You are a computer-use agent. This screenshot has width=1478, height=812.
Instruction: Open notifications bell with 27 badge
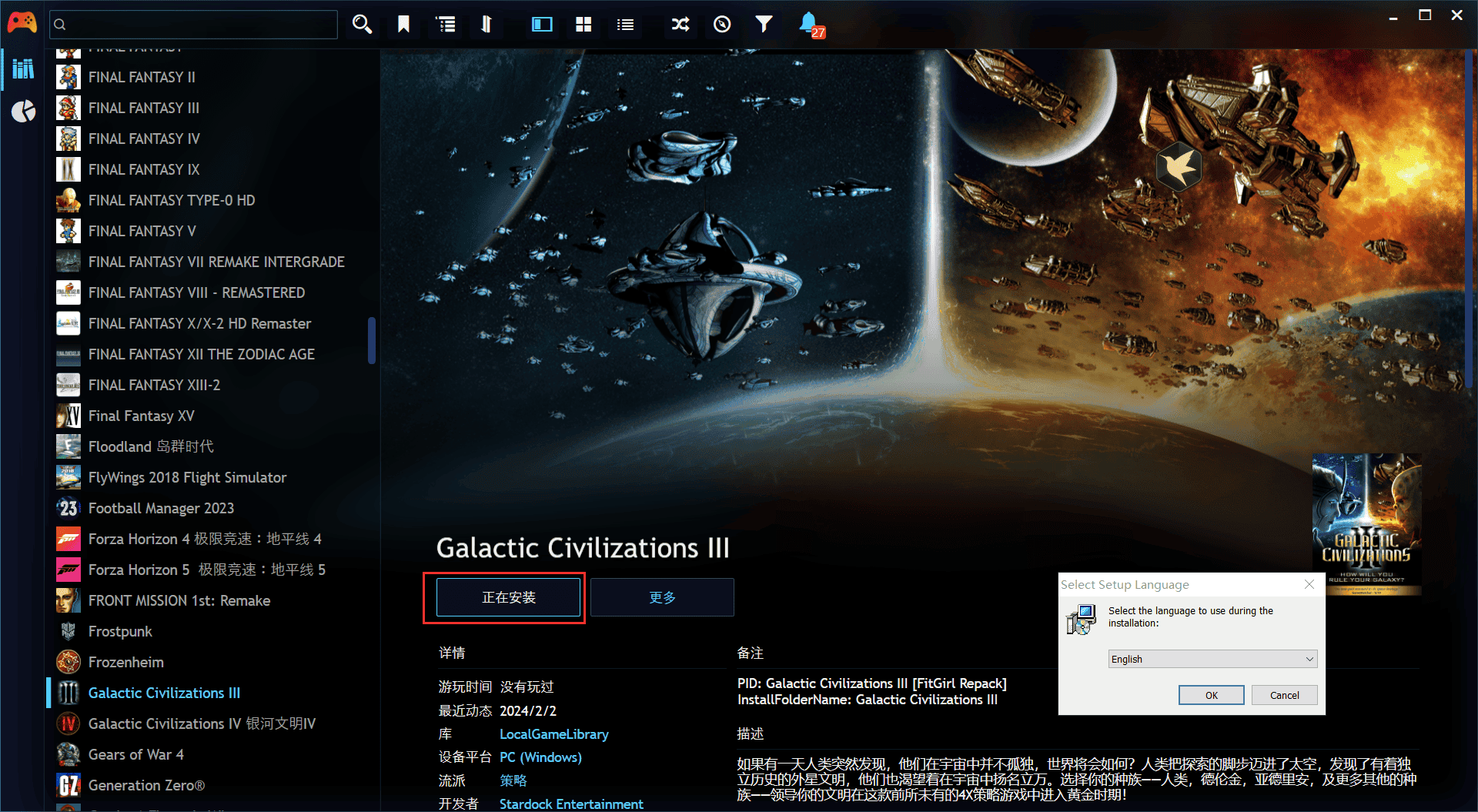click(809, 25)
